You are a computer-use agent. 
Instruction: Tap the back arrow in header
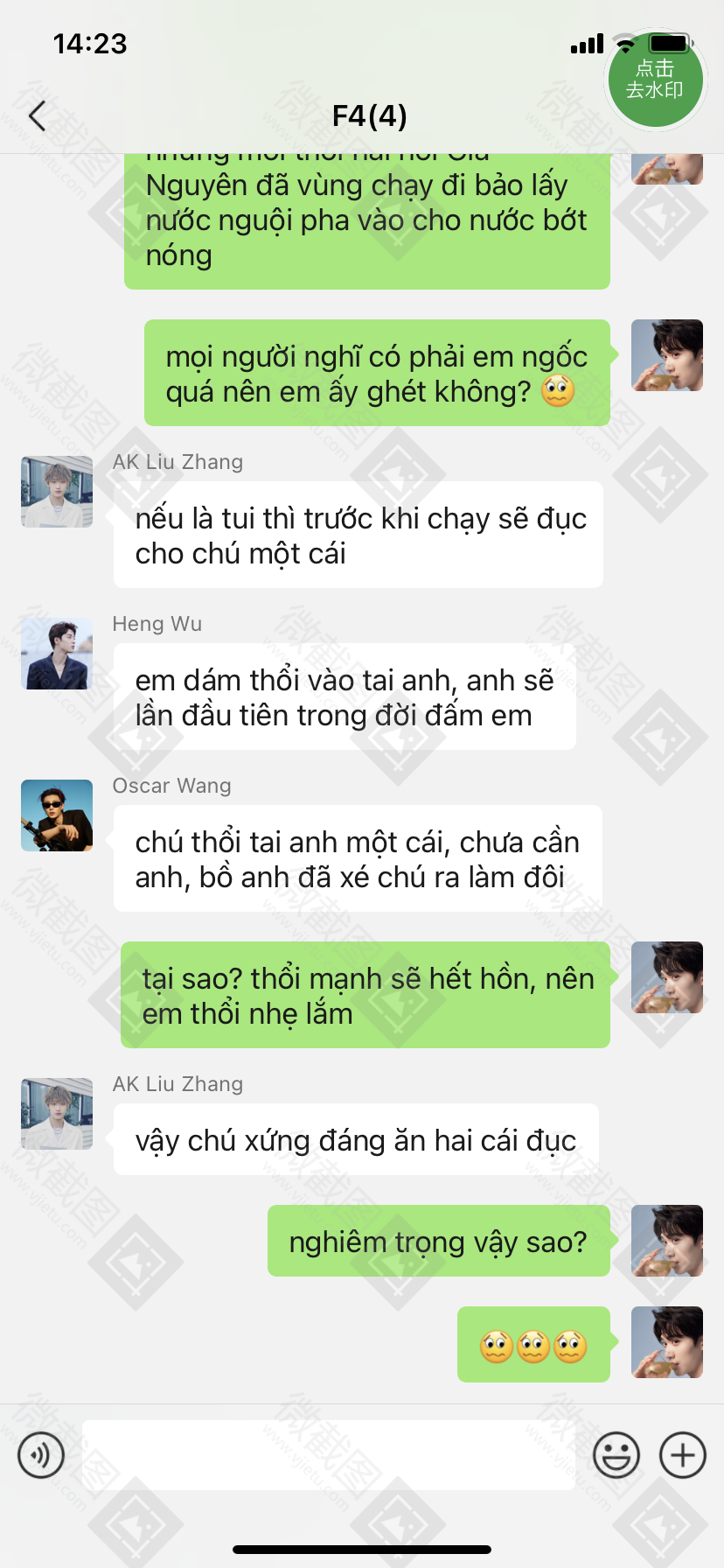coord(37,115)
